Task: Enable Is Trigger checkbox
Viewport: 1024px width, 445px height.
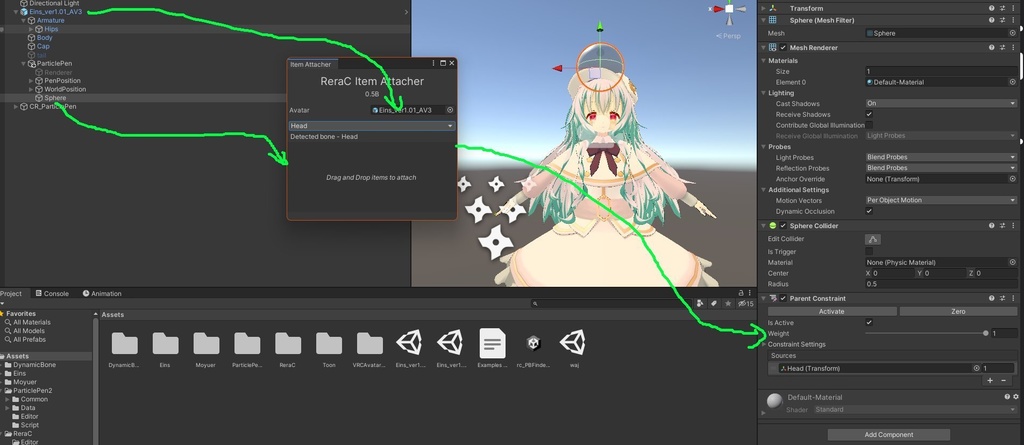Action: pos(869,251)
